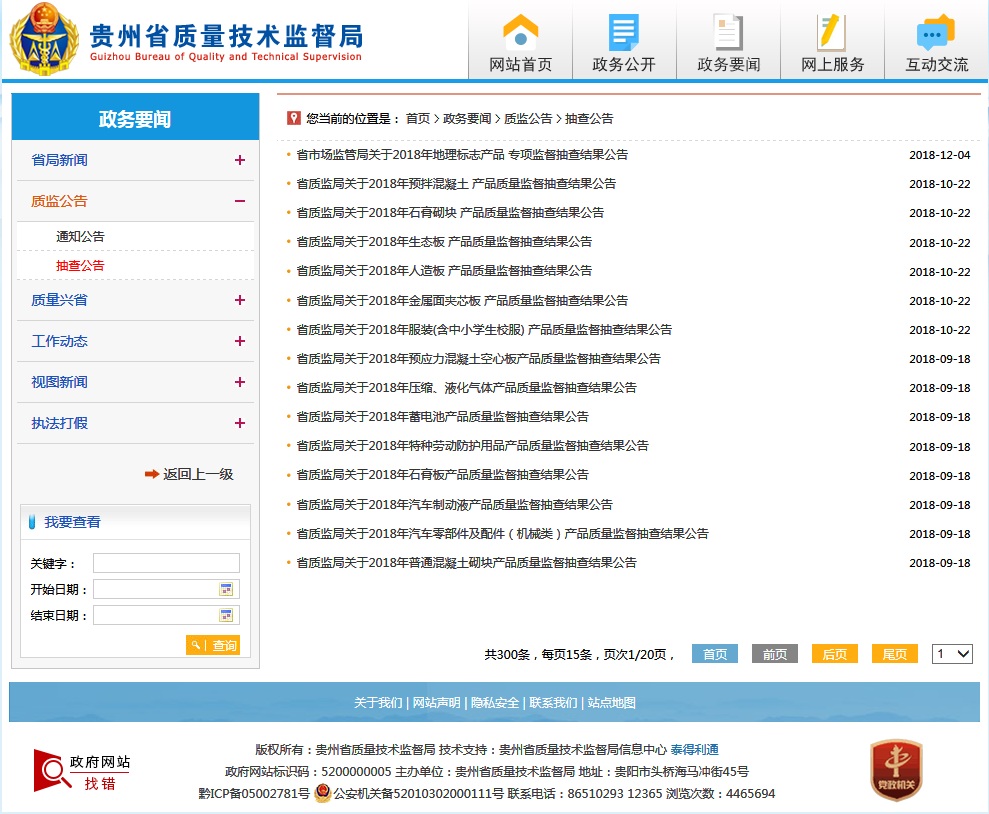
Task: Open calendar picker for 开始日期
Action: [x=226, y=589]
